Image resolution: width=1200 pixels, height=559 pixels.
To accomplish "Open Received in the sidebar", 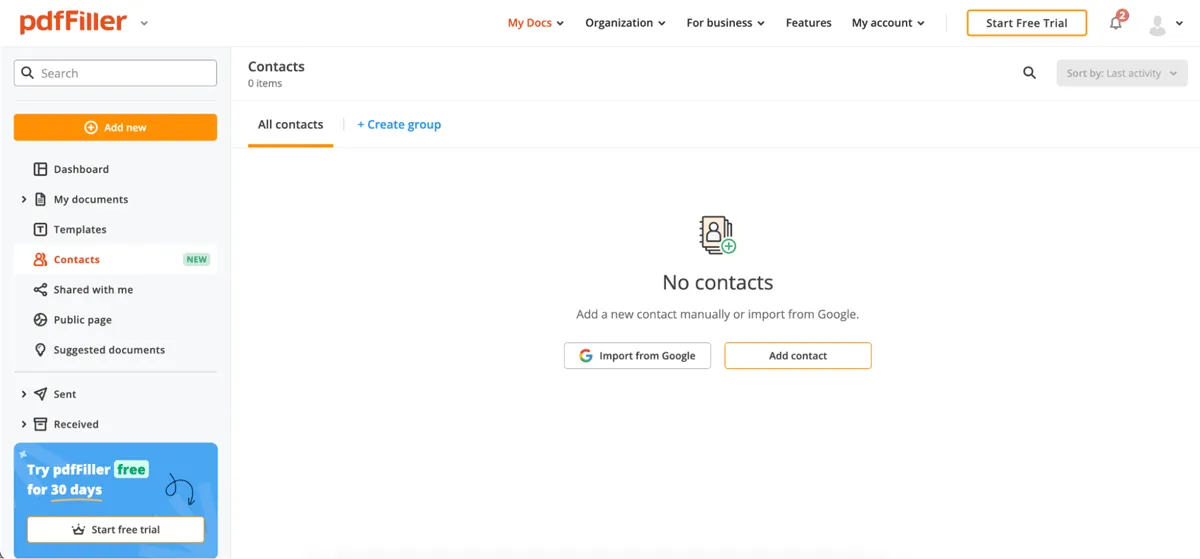I will pyautogui.click(x=76, y=424).
